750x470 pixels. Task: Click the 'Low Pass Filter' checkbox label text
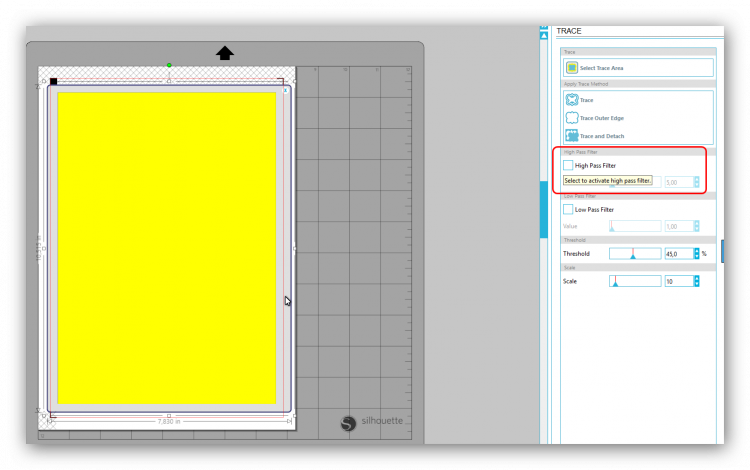pyautogui.click(x=594, y=209)
